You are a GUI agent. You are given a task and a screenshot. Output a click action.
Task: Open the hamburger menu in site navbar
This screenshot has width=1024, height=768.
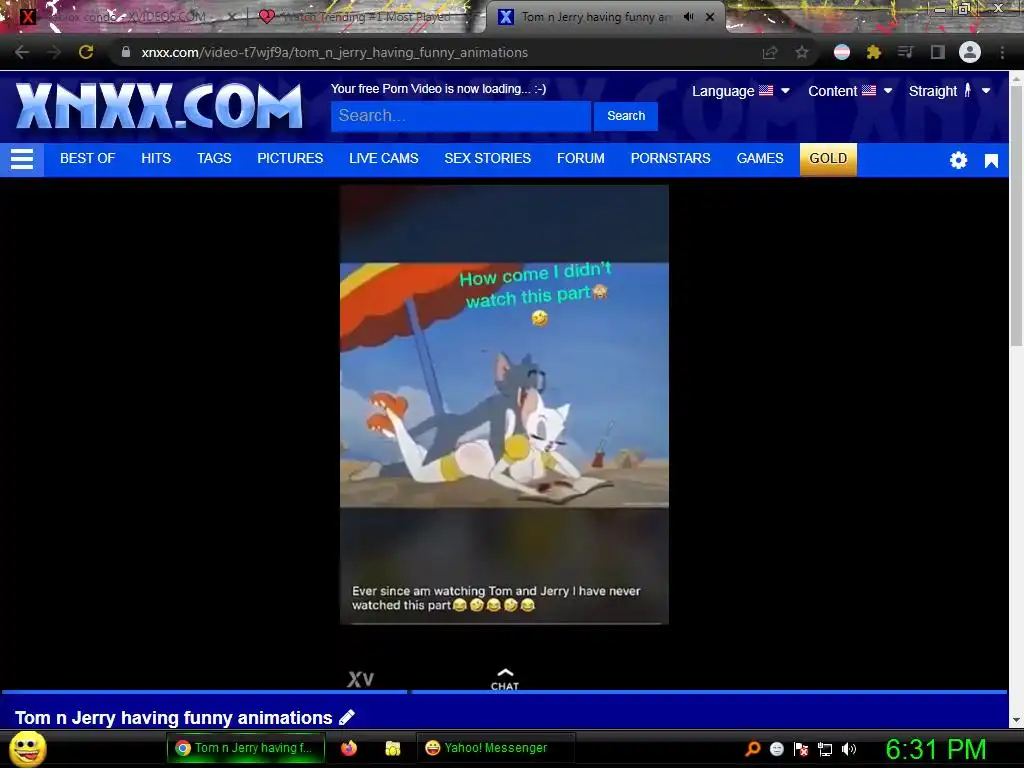(22, 159)
